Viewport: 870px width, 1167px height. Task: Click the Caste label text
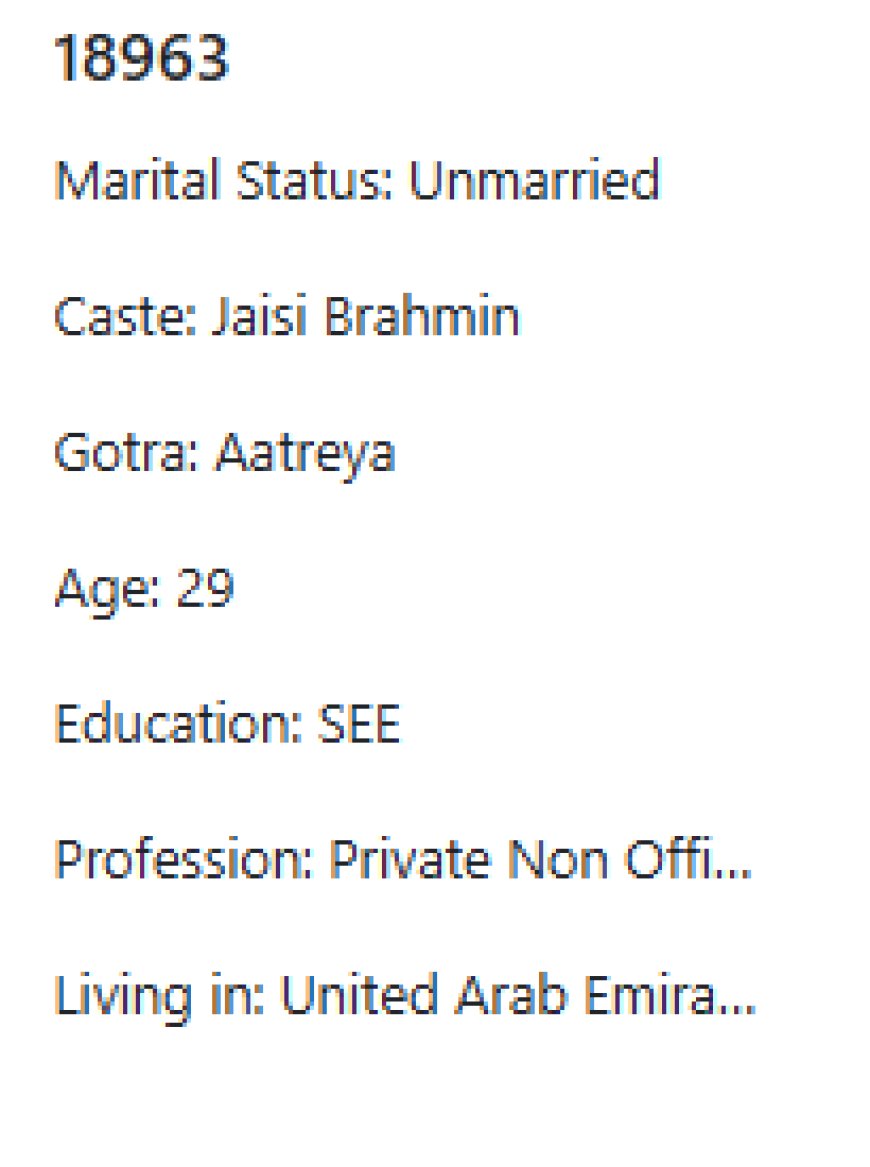click(126, 316)
